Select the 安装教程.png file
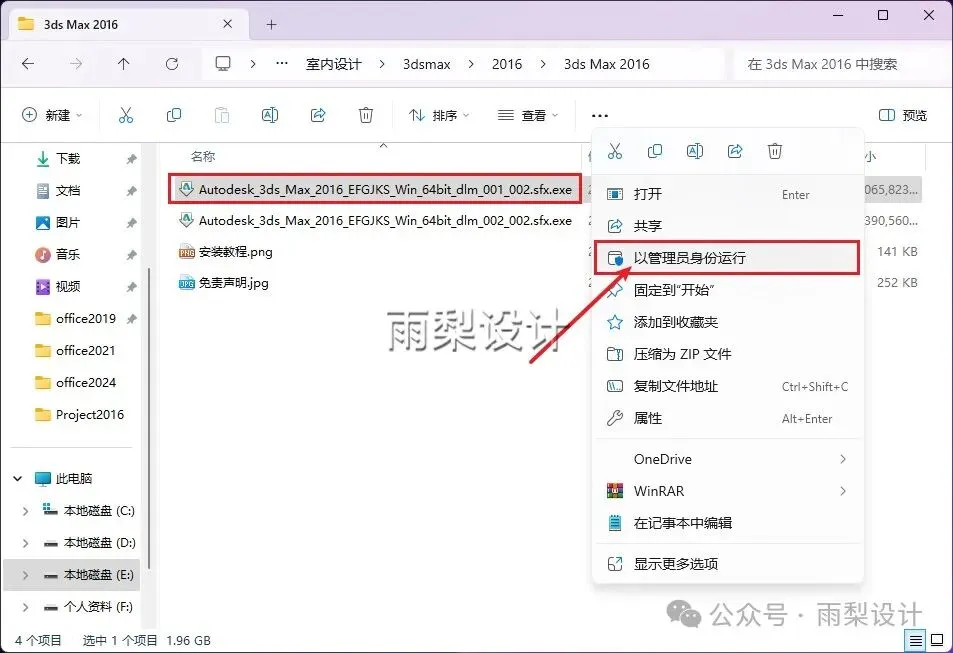 pyautogui.click(x=225, y=252)
